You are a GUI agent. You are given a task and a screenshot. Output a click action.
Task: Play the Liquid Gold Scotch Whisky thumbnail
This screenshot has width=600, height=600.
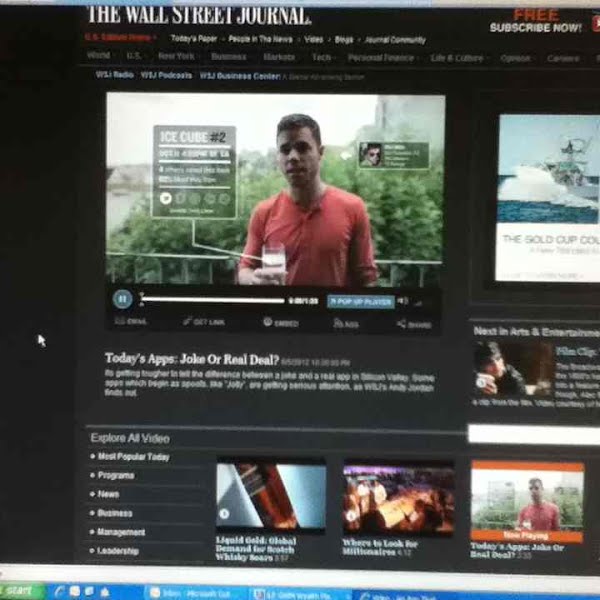coord(271,496)
